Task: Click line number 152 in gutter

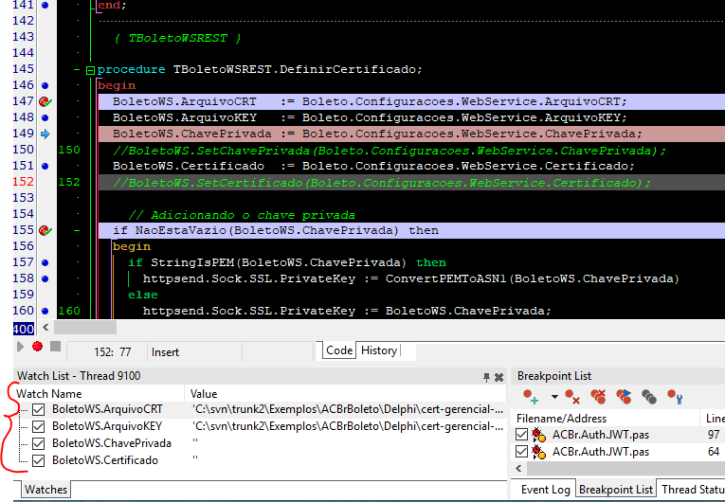Action: [x=23, y=182]
